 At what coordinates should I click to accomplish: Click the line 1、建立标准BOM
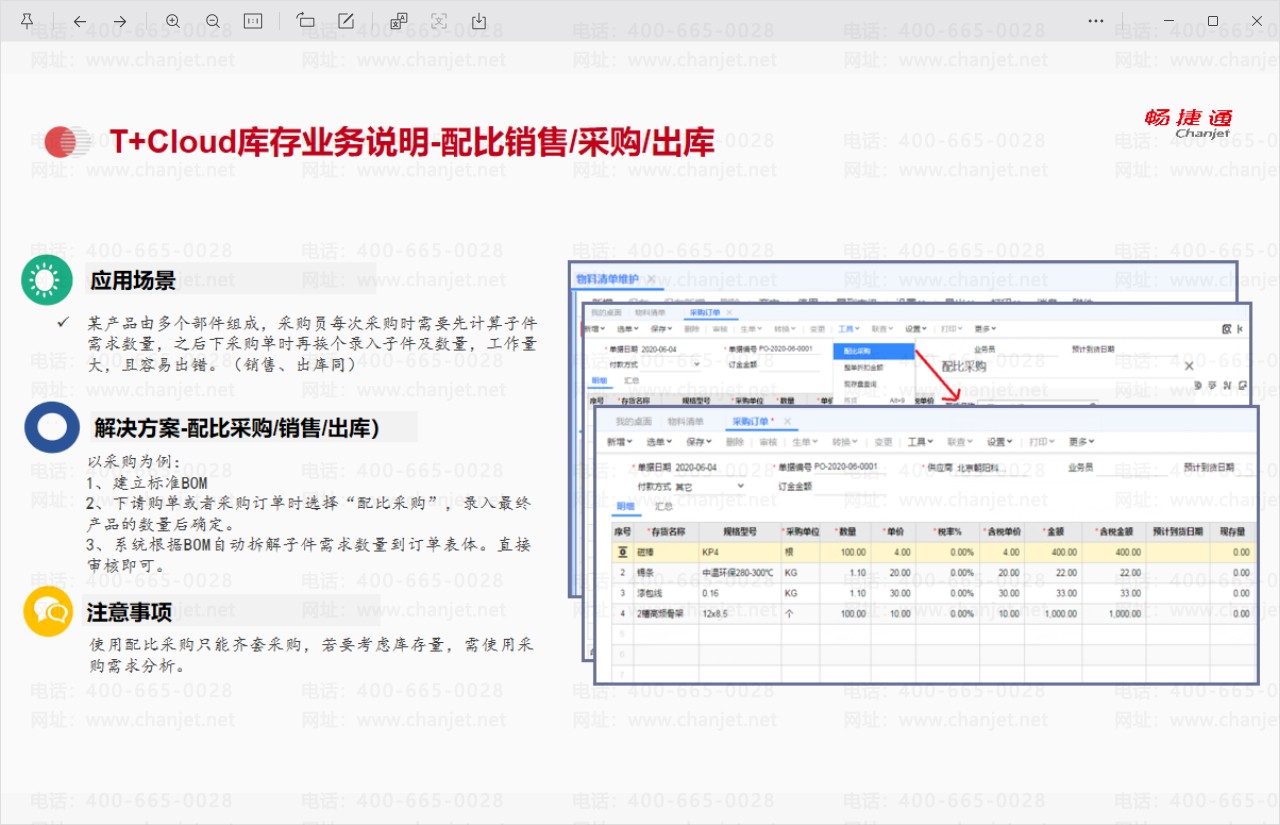tap(147, 483)
